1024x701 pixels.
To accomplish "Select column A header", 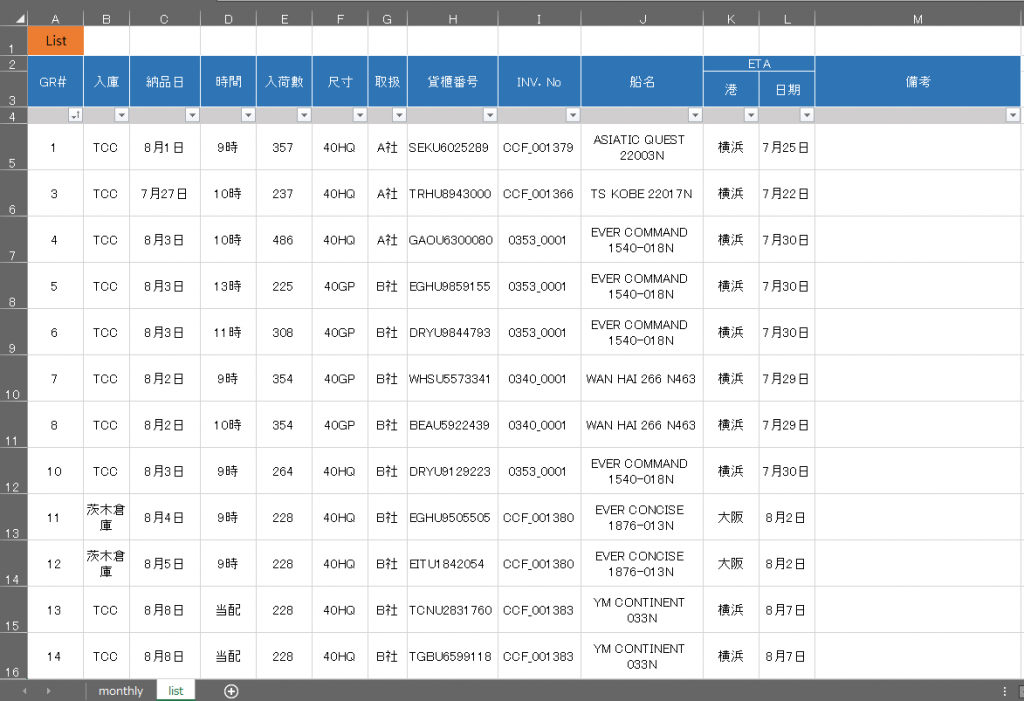I will pos(56,19).
